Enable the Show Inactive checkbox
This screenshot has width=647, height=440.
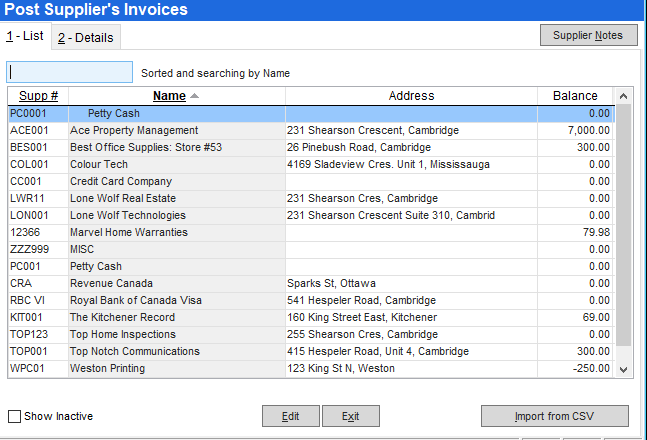coord(14,416)
